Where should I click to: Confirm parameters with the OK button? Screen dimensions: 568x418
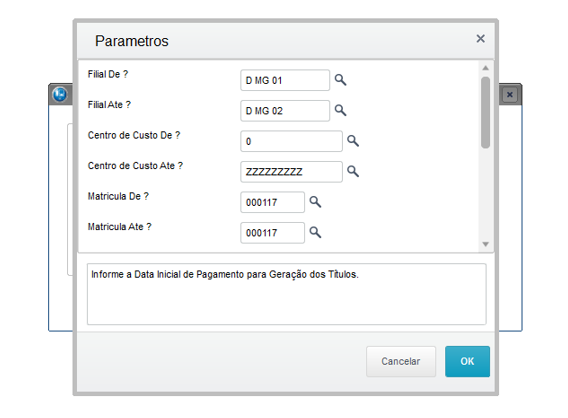[x=467, y=361]
